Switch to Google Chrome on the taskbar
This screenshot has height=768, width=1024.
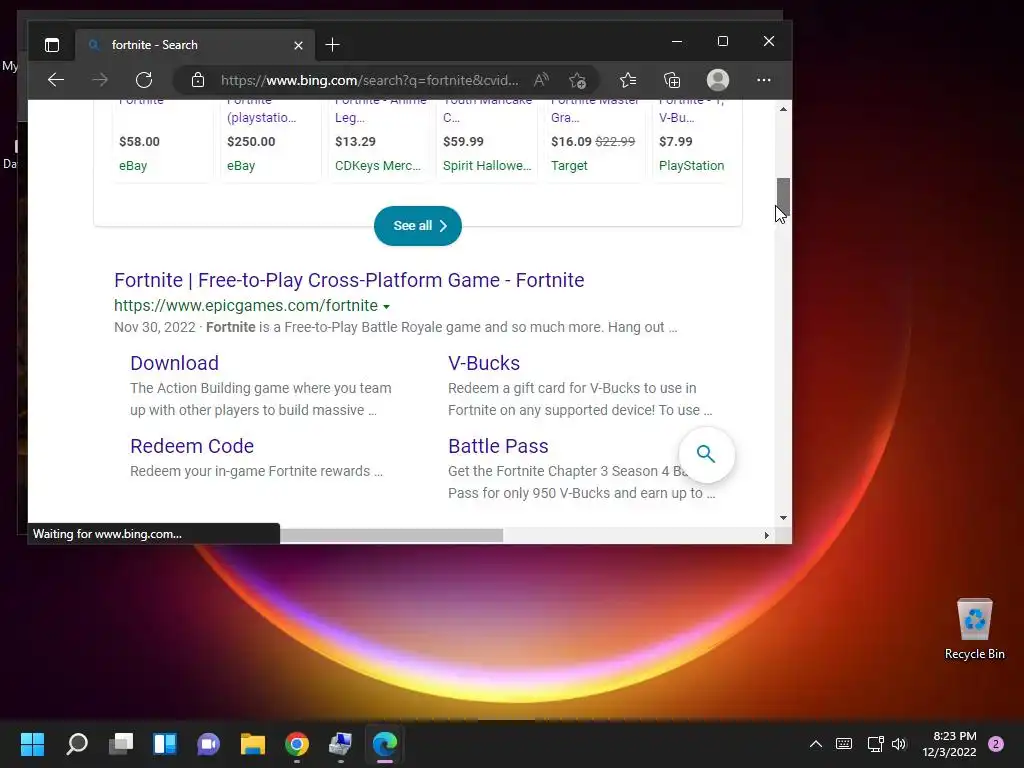(297, 744)
